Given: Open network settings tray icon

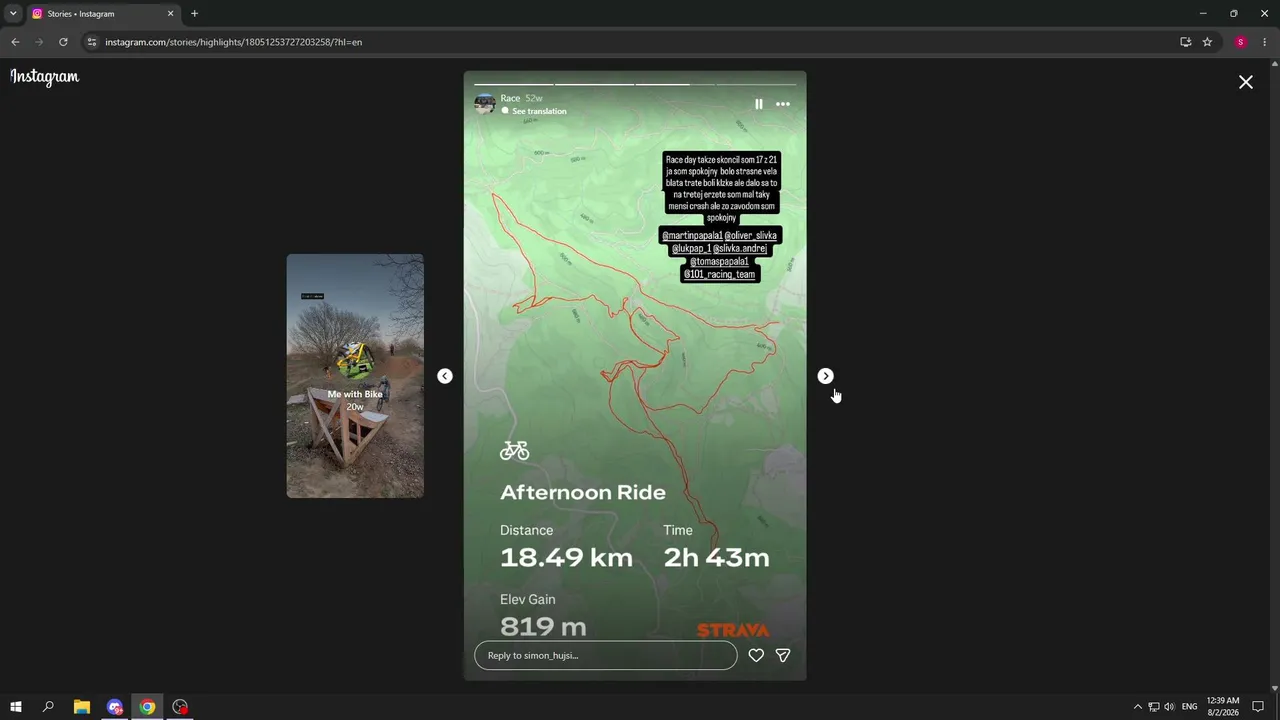Looking at the screenshot, I should point(1153,707).
